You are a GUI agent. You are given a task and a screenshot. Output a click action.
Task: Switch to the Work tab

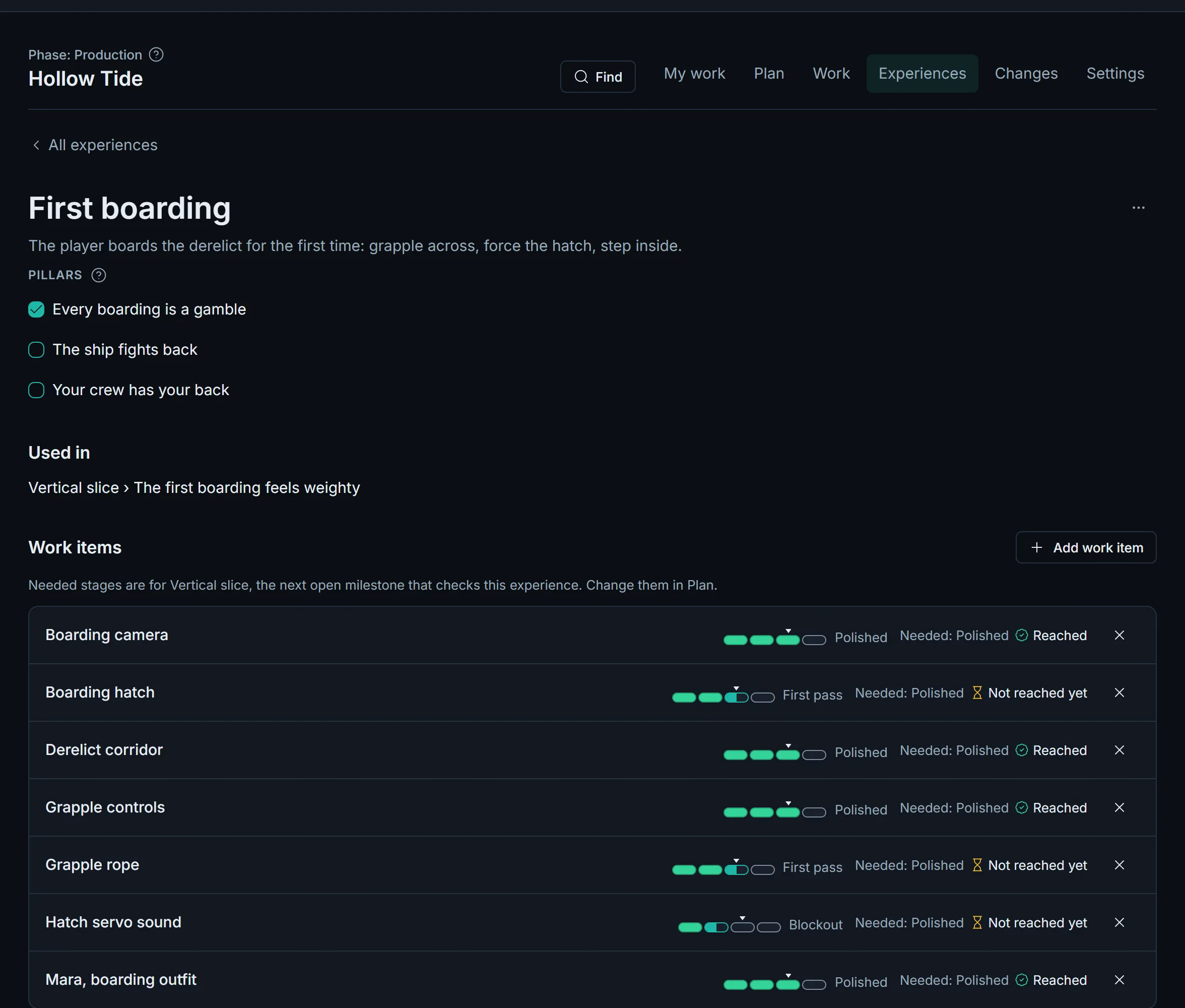831,74
